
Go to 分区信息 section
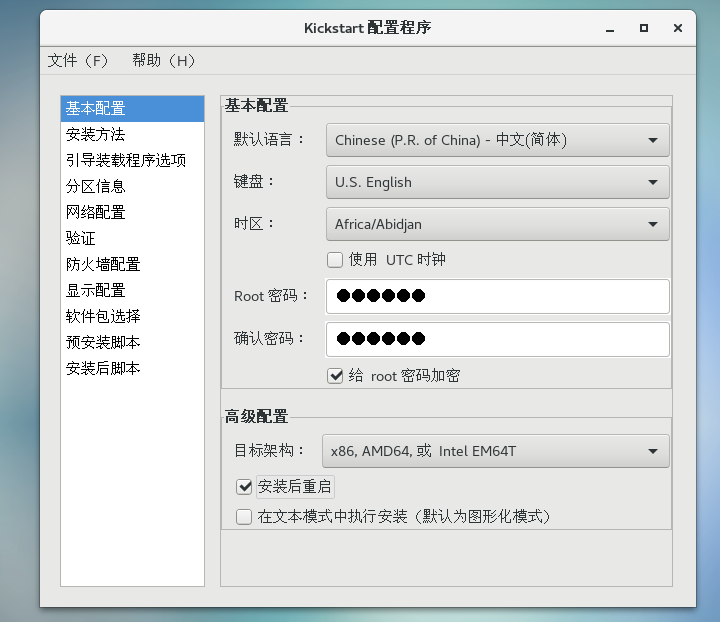coord(132,186)
